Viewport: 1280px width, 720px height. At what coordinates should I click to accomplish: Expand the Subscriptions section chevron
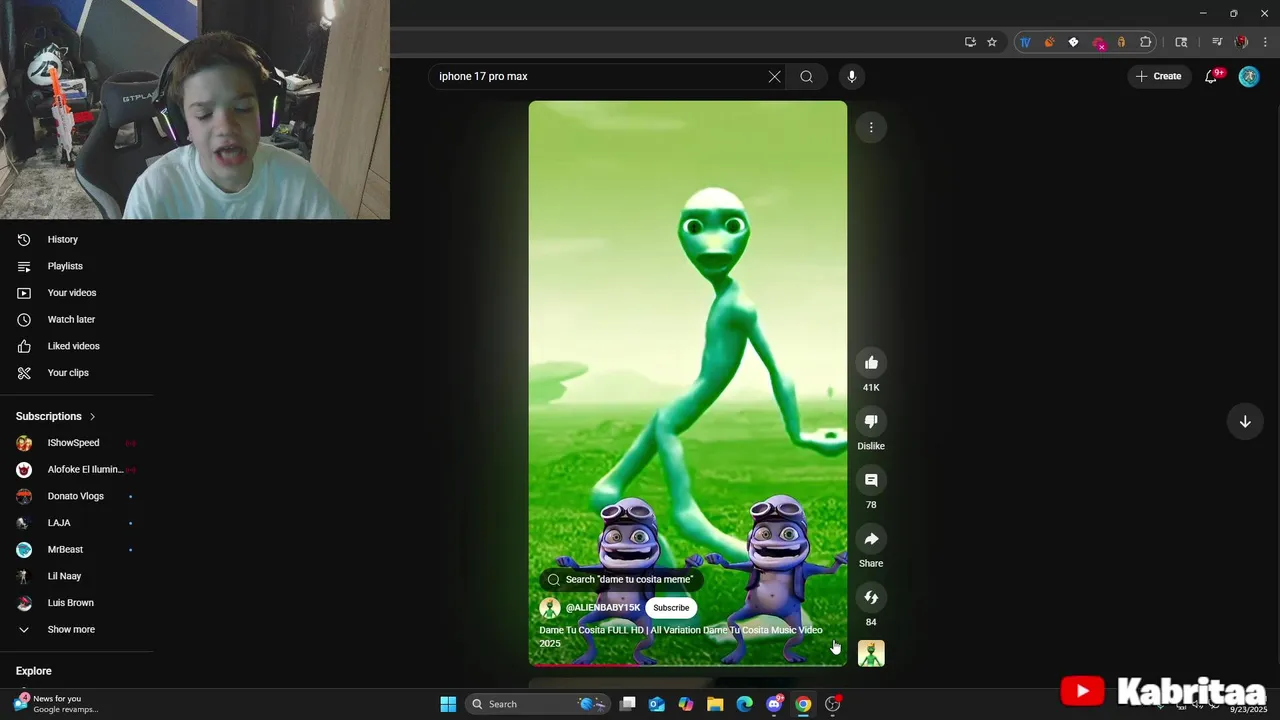pos(93,416)
